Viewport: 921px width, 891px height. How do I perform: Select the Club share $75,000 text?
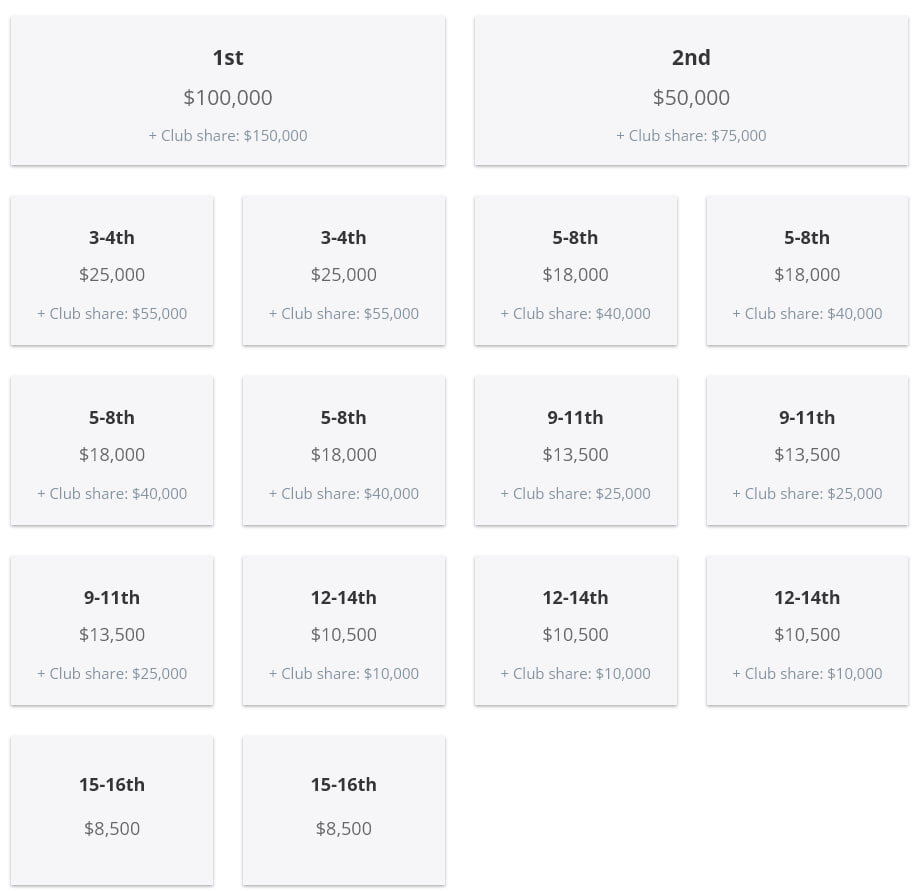point(691,136)
